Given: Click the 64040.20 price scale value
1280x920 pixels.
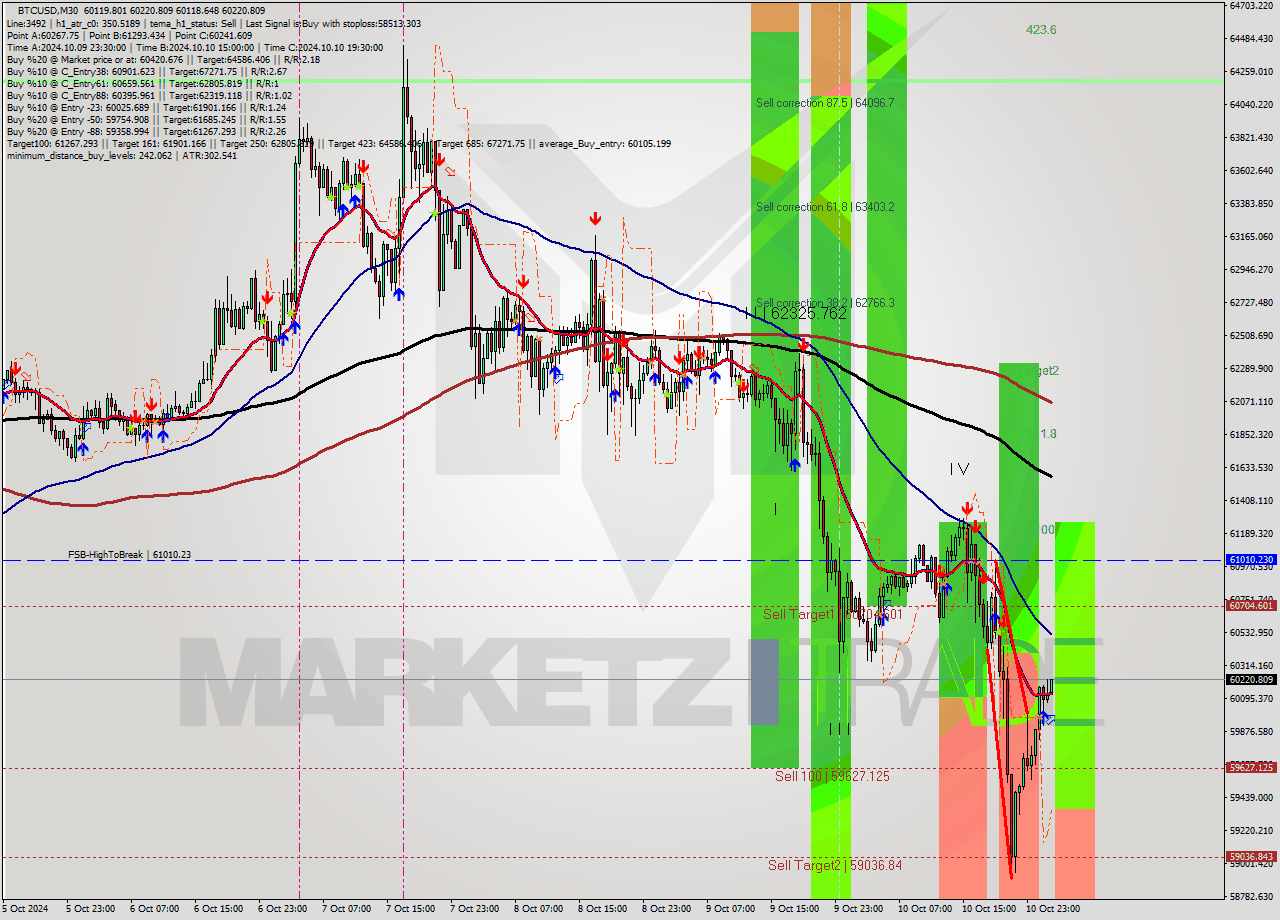Looking at the screenshot, I should pos(1250,104).
